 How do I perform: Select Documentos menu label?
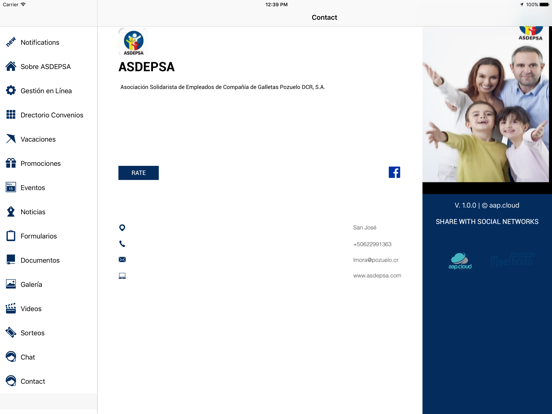tap(40, 260)
